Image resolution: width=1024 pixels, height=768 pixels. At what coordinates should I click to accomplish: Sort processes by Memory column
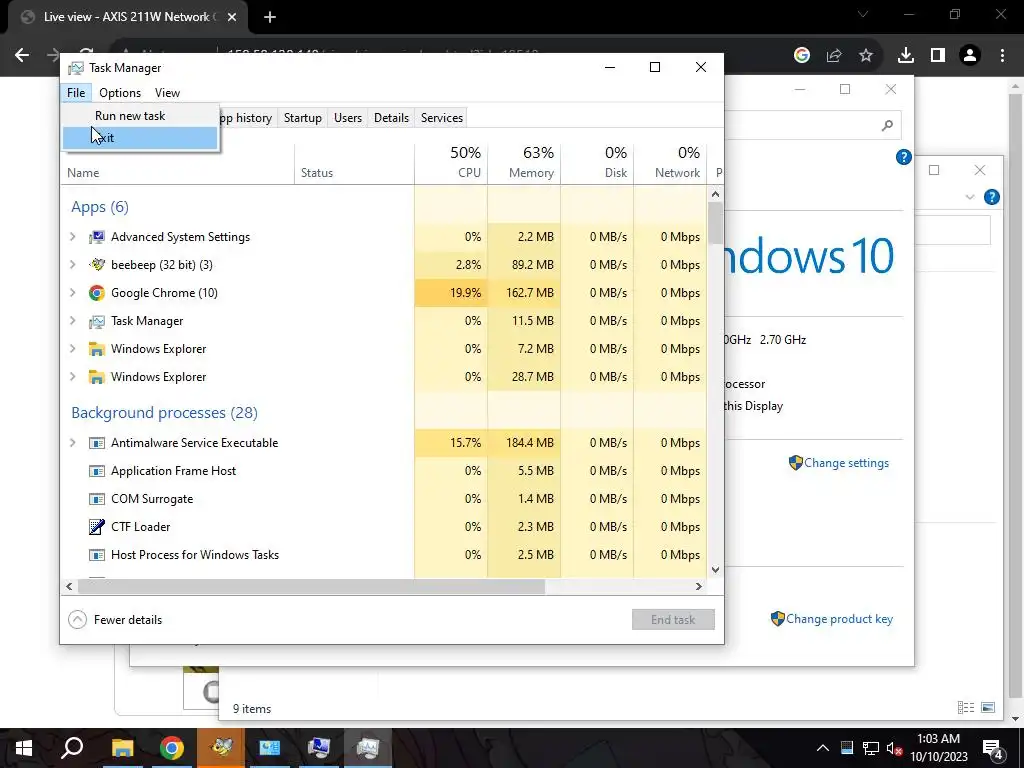pos(524,163)
